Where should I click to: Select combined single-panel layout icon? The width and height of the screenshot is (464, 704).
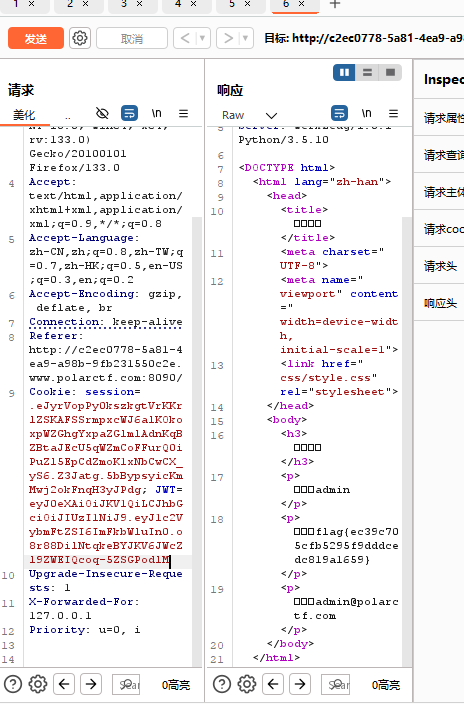coord(390,72)
